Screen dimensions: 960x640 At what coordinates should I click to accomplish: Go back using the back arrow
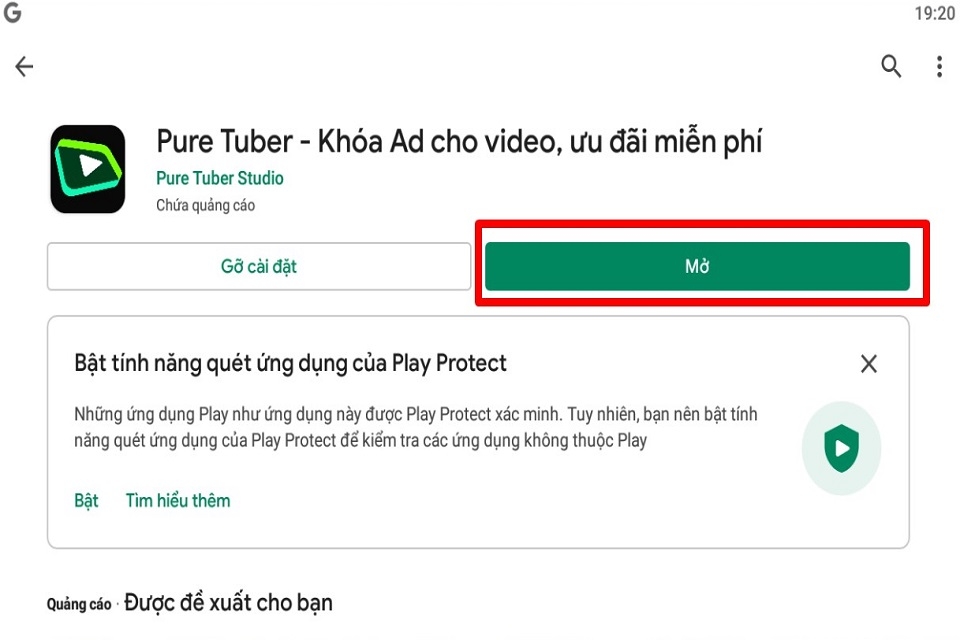pyautogui.click(x=24, y=67)
